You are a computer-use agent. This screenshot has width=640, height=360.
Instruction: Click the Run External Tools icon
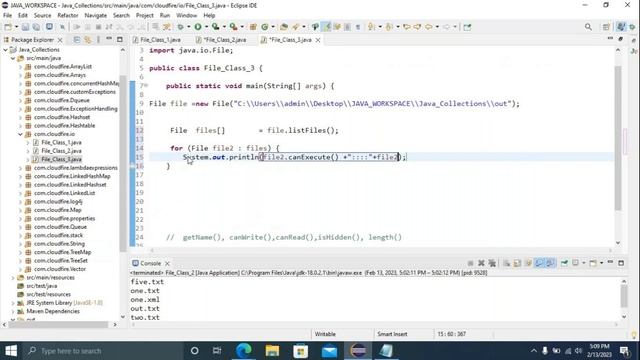[x=233, y=27]
